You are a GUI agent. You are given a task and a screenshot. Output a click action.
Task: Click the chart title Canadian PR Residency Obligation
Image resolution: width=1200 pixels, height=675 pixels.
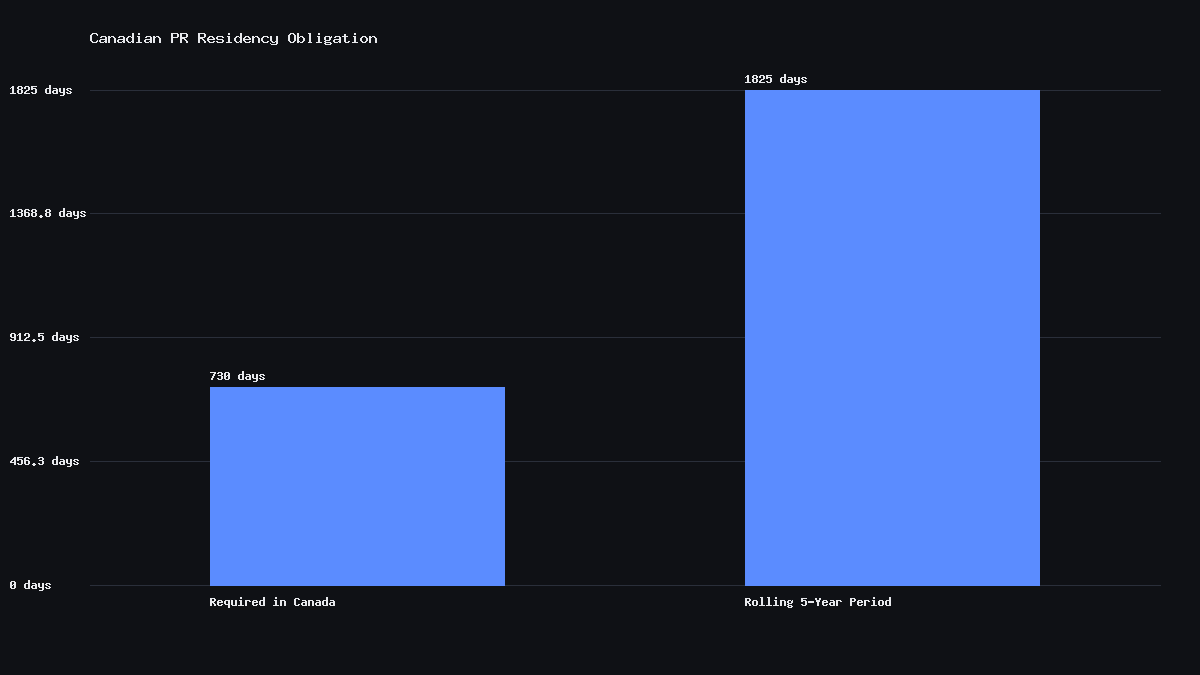pyautogui.click(x=233, y=38)
